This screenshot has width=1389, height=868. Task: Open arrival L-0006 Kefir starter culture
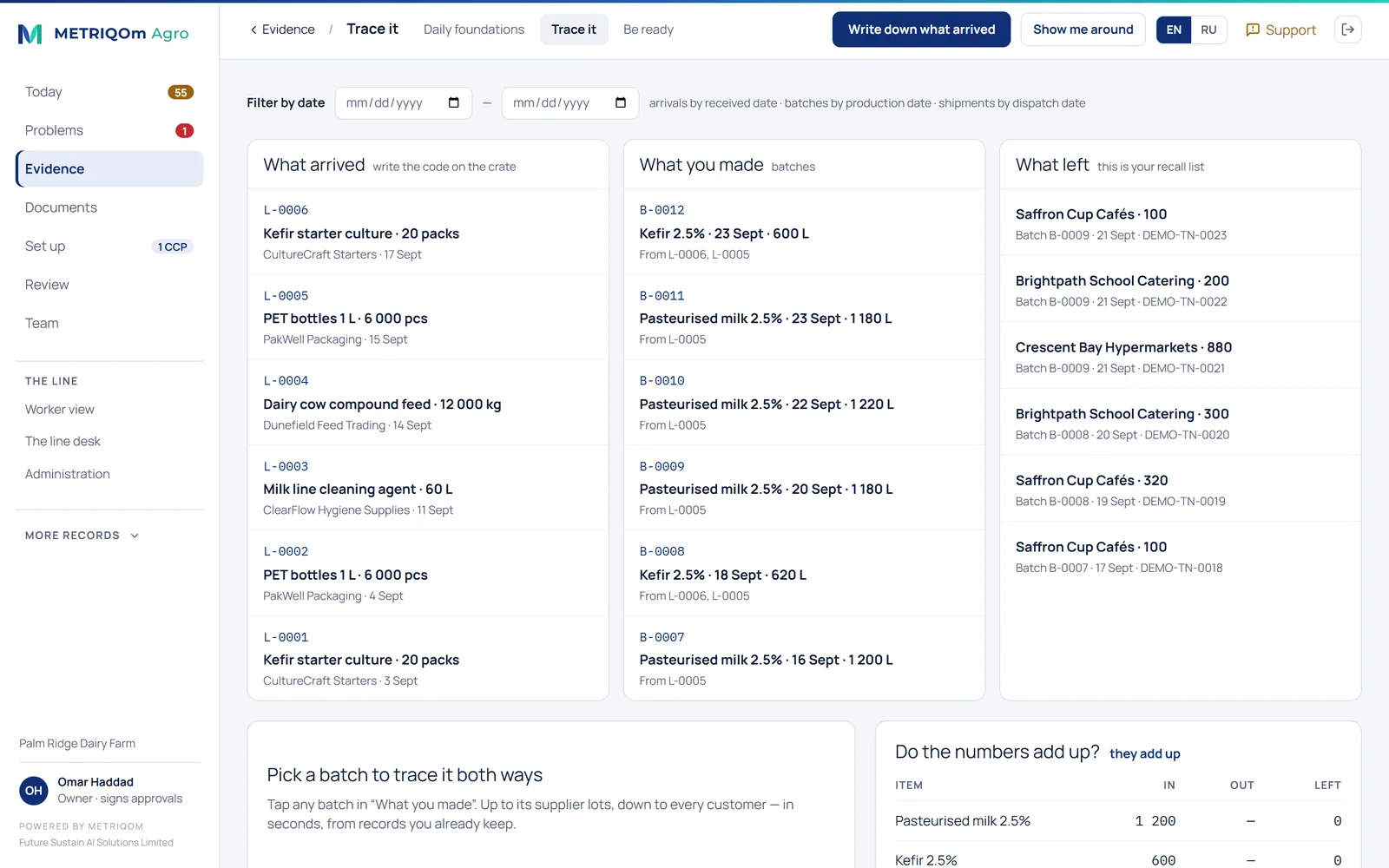point(428,232)
